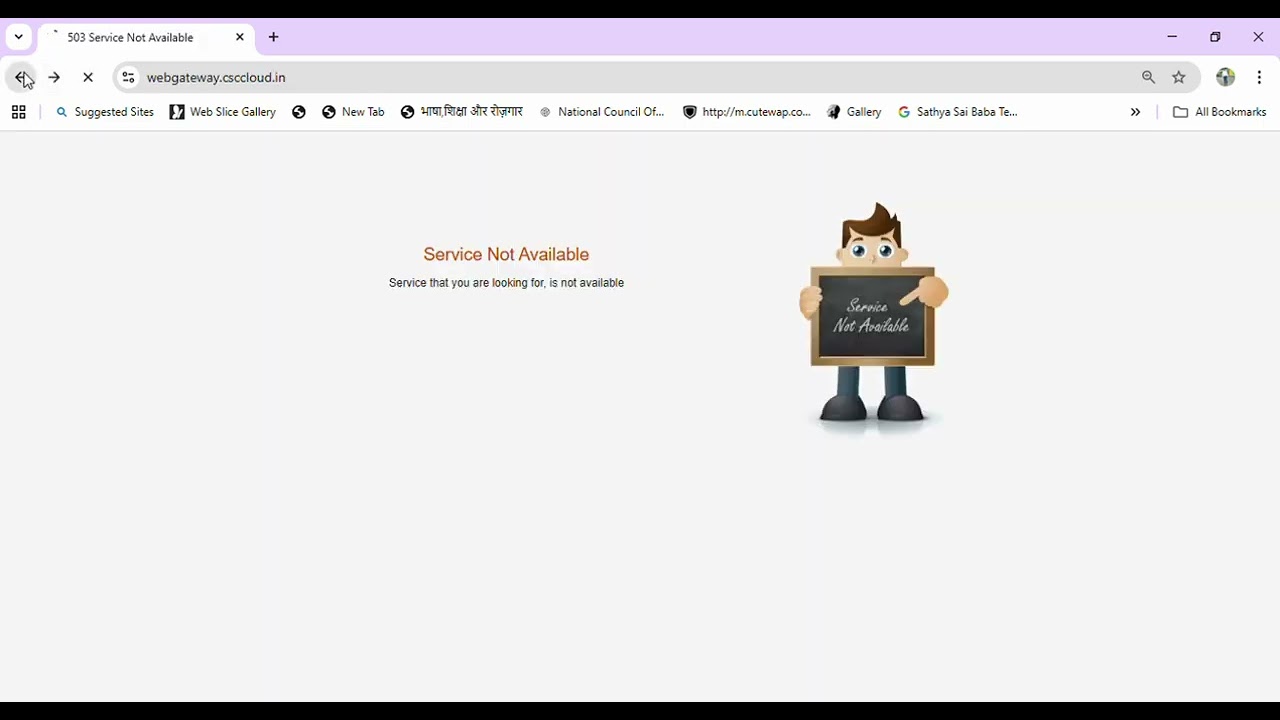Expand hidden bookmarks with double chevron

click(1135, 112)
